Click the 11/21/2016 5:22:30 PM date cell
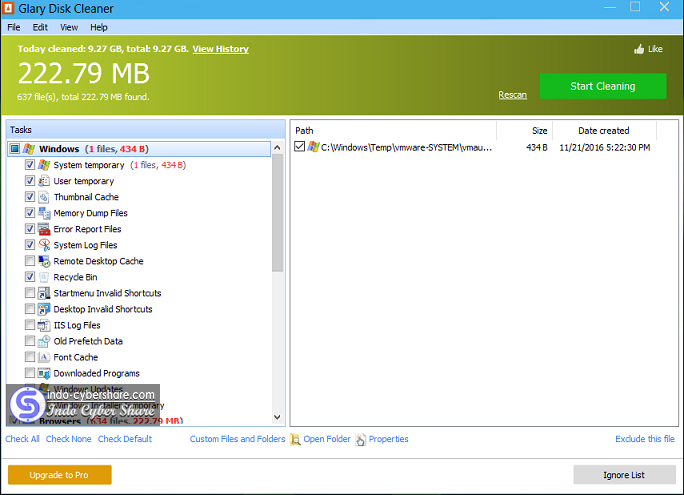684x495 pixels. click(605, 147)
